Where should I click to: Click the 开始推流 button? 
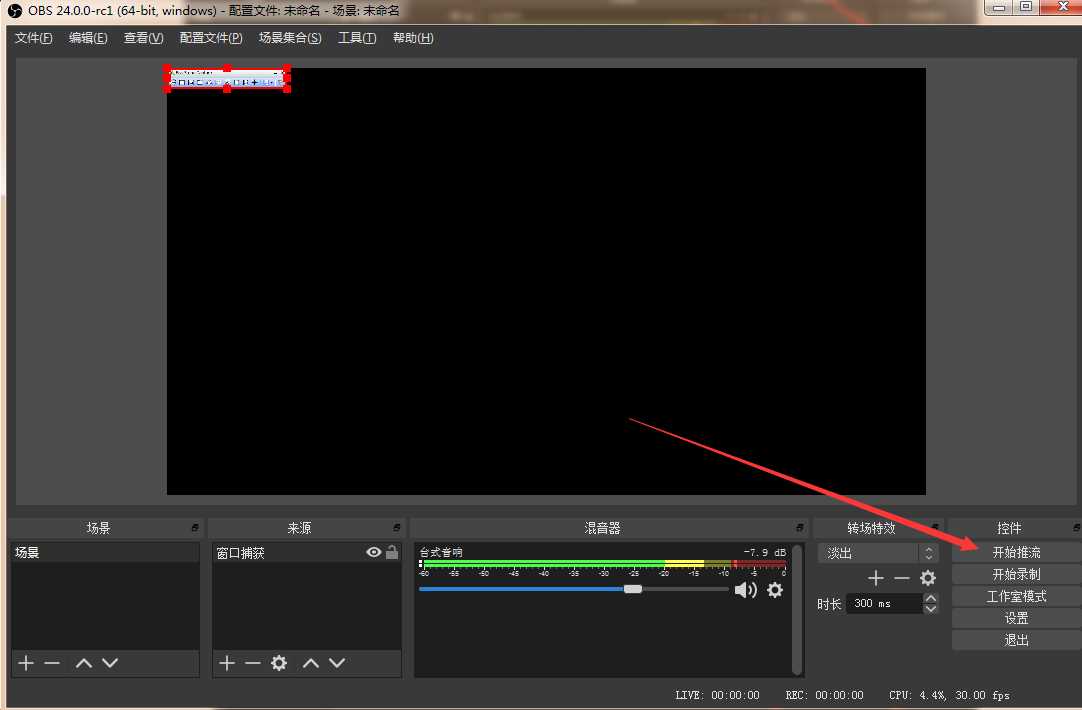[1016, 552]
